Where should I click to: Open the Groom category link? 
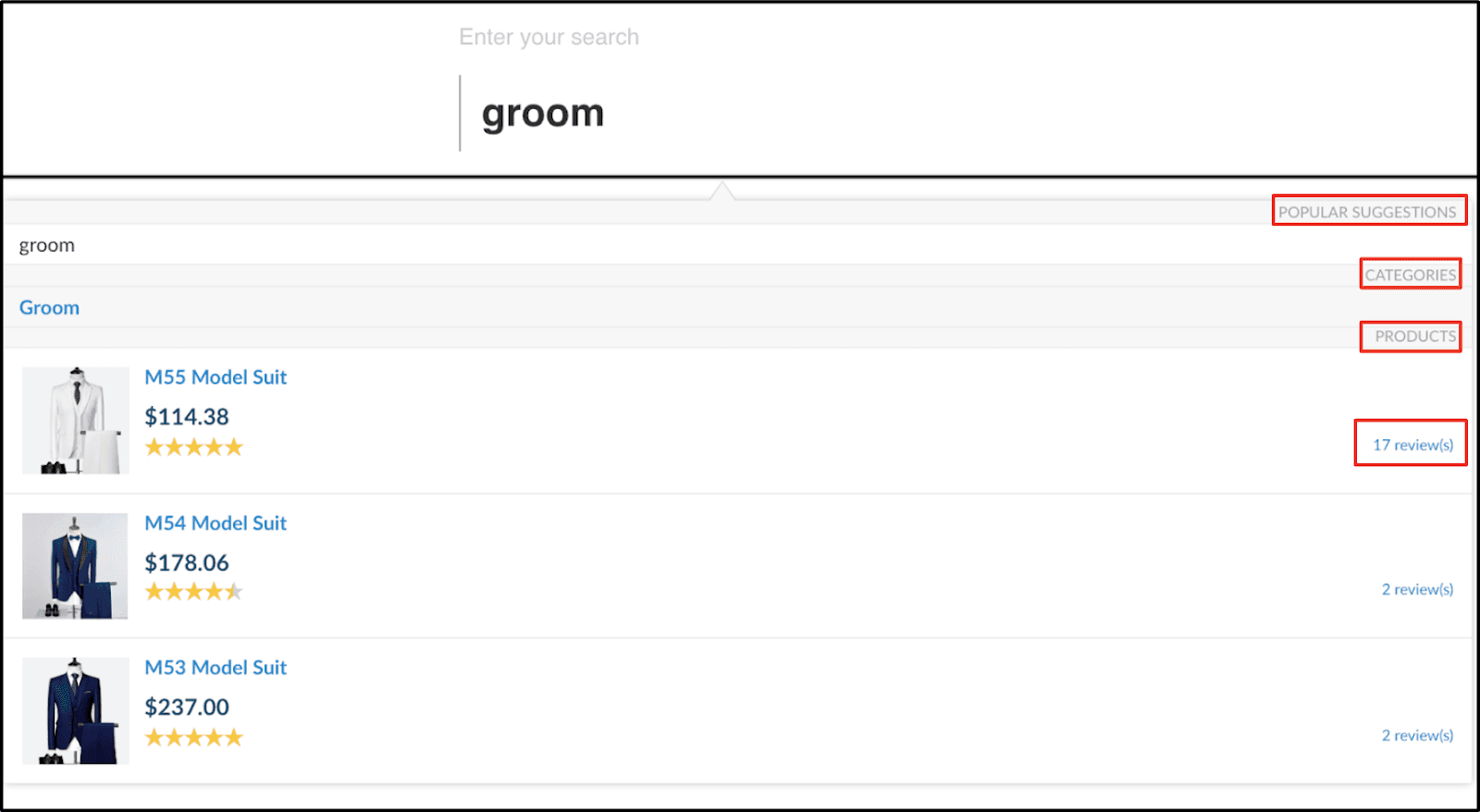[49, 308]
